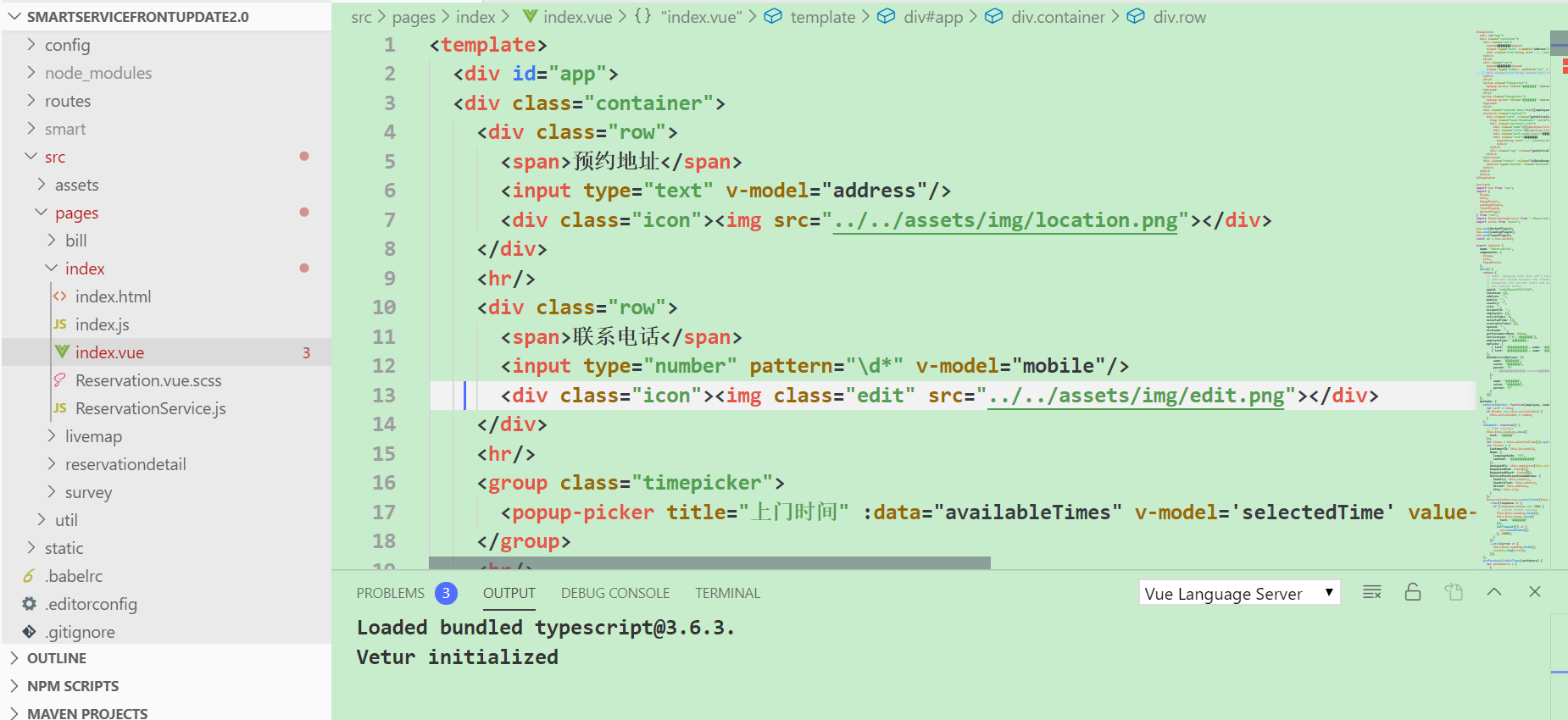The height and width of the screenshot is (720, 1568).
Task: Click the opening template tag line
Action: point(488,45)
